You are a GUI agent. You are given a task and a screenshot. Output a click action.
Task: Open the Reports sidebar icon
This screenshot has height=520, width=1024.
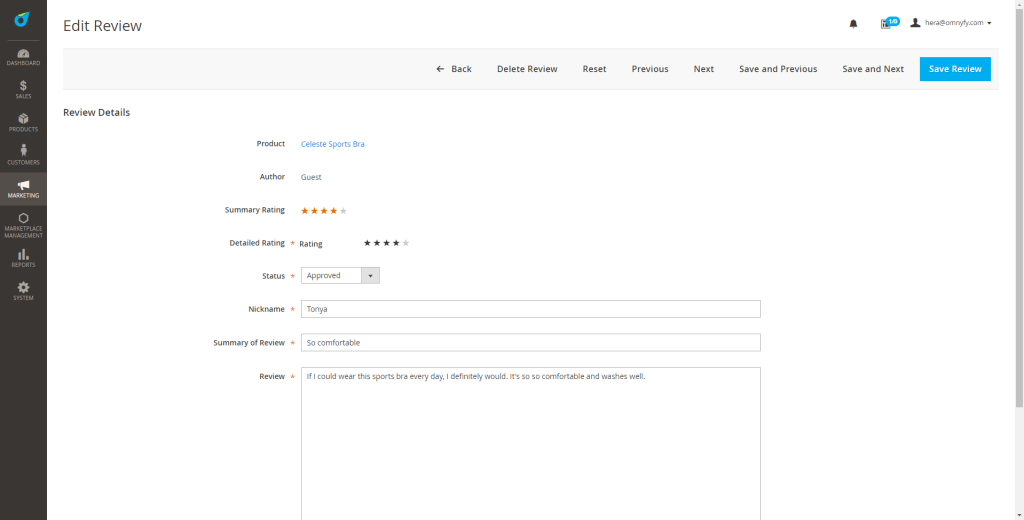coord(23,258)
